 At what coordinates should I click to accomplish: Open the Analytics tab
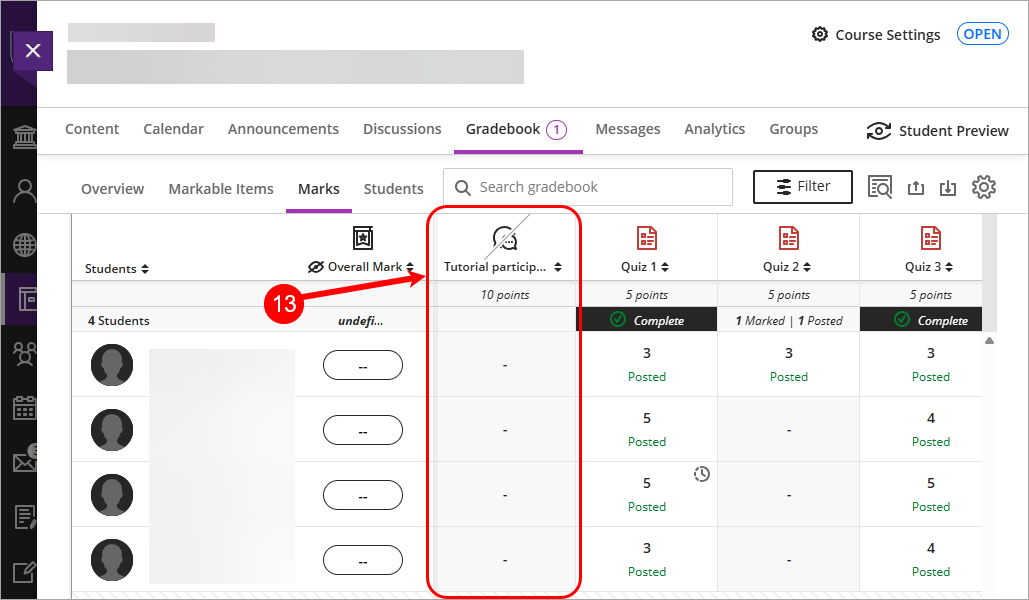tap(715, 129)
